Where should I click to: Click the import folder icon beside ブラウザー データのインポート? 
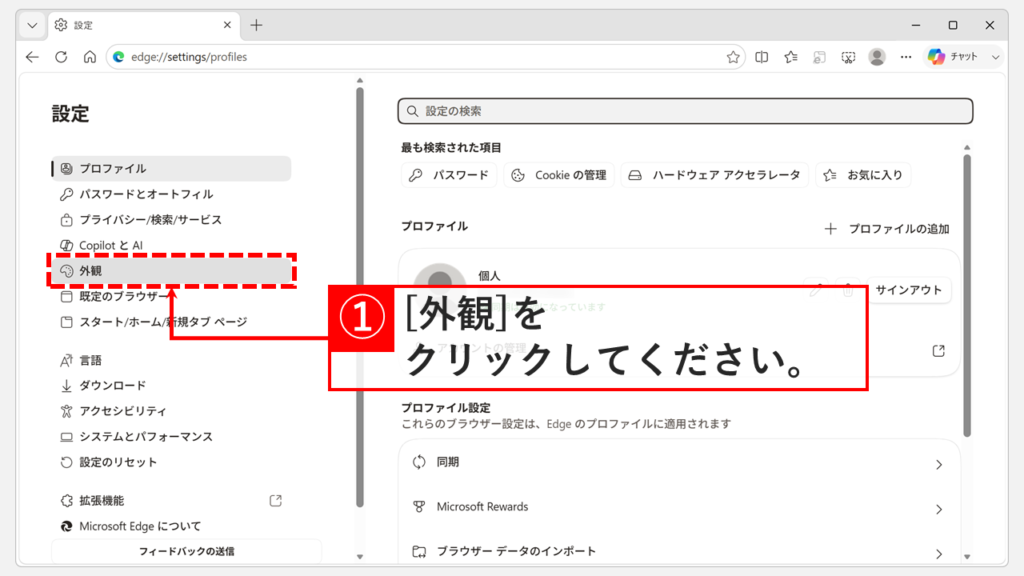click(419, 552)
